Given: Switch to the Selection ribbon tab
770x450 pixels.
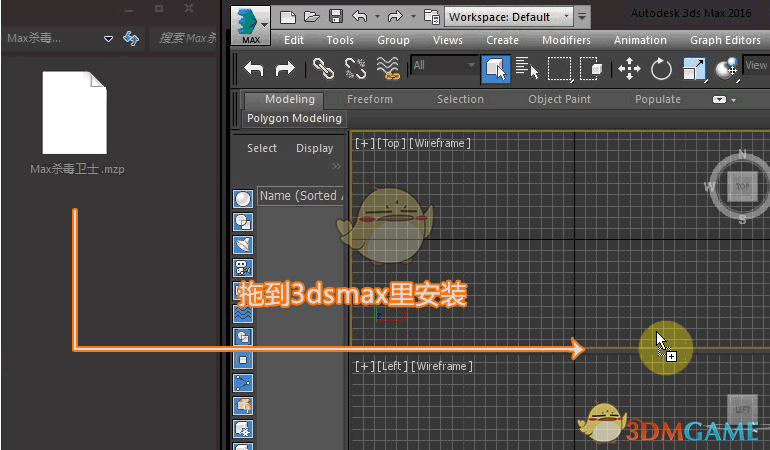Looking at the screenshot, I should (460, 99).
